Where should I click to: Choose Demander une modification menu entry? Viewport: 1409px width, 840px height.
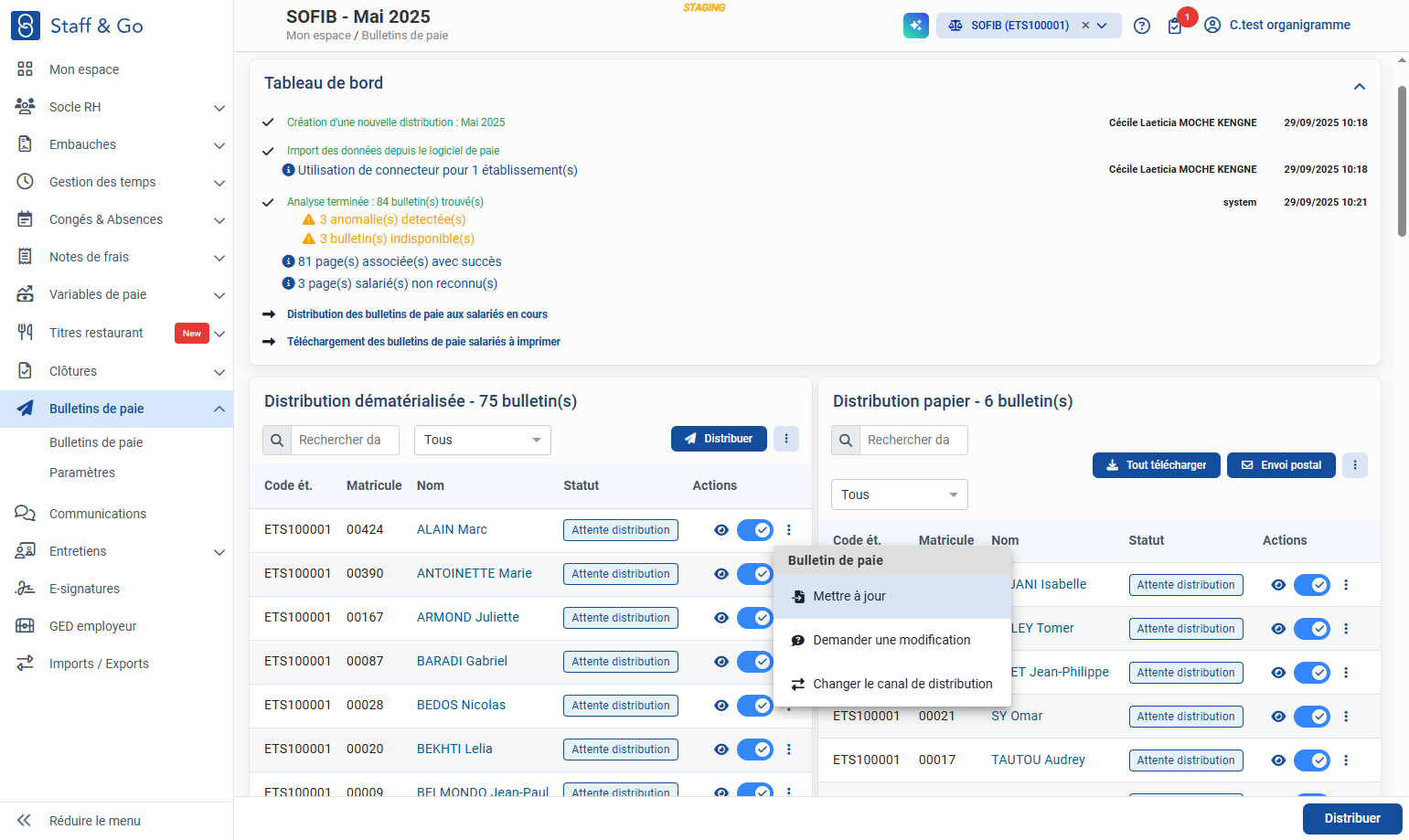click(892, 640)
